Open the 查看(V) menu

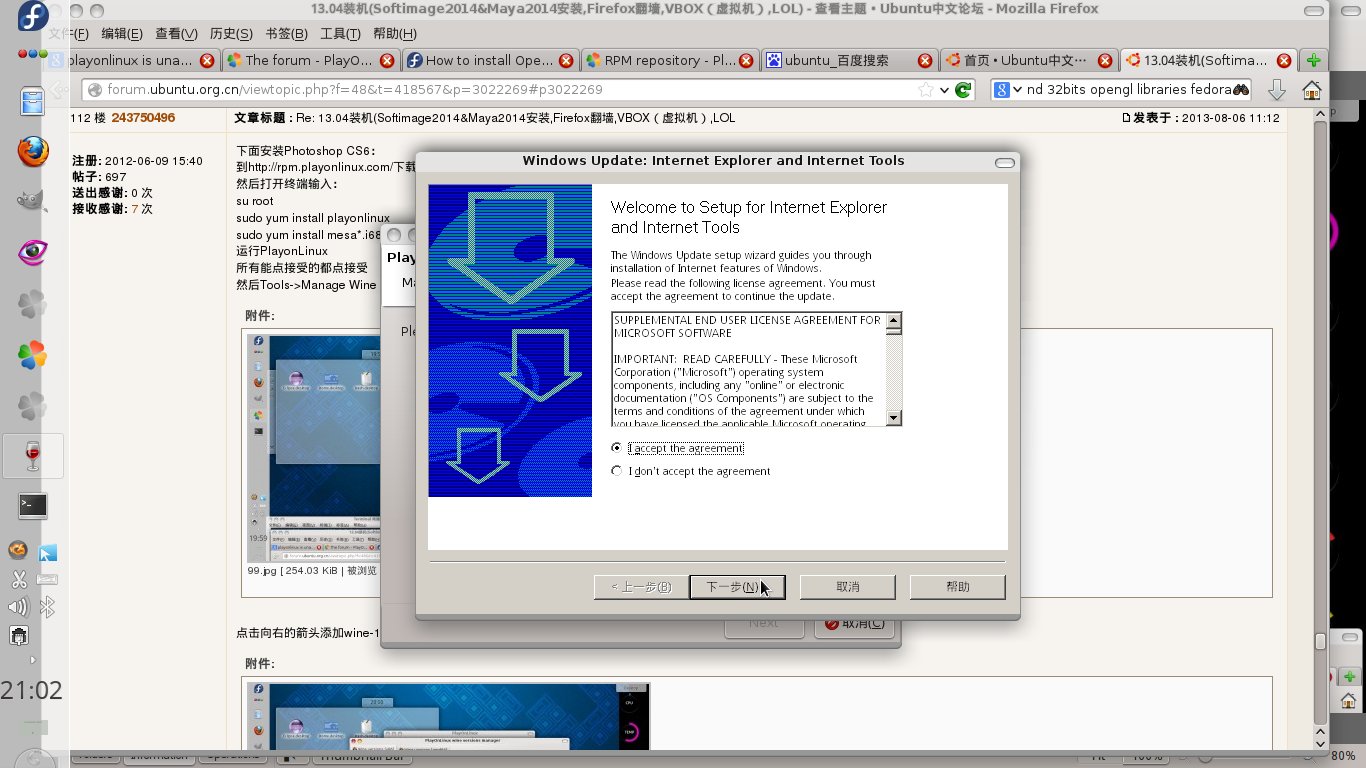175,34
